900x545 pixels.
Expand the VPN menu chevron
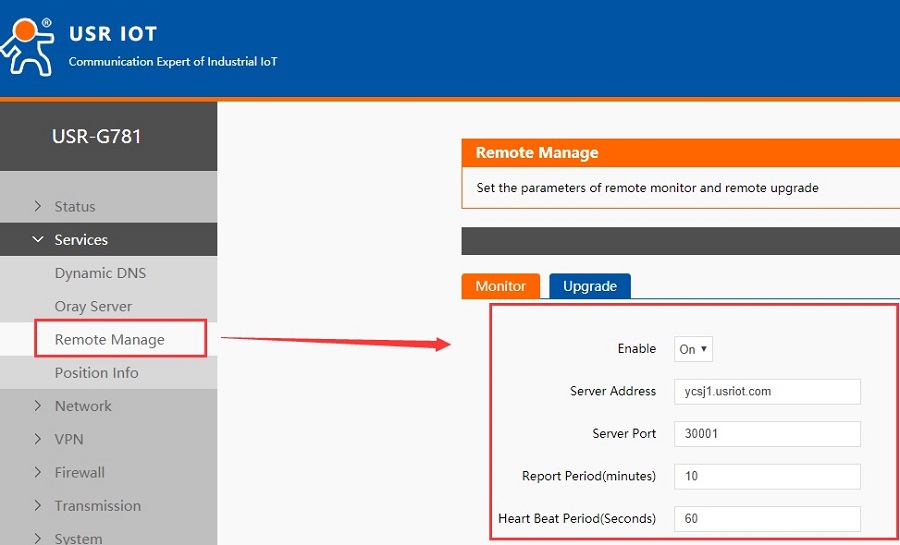(38, 439)
